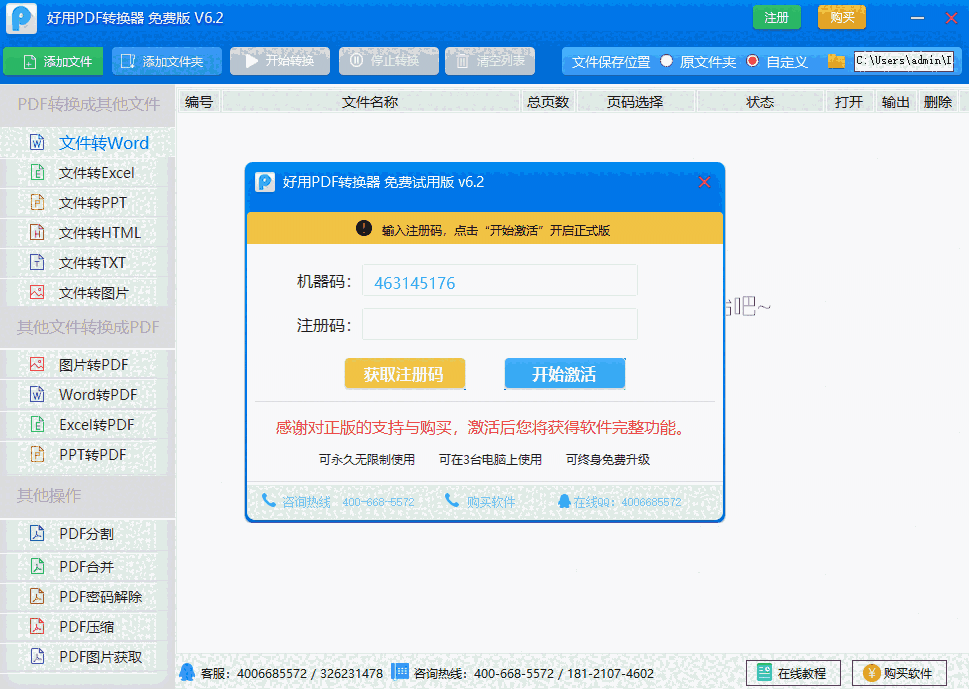Switch to PDF合并 function
Viewport: 969px width, 689px height.
coord(86,567)
